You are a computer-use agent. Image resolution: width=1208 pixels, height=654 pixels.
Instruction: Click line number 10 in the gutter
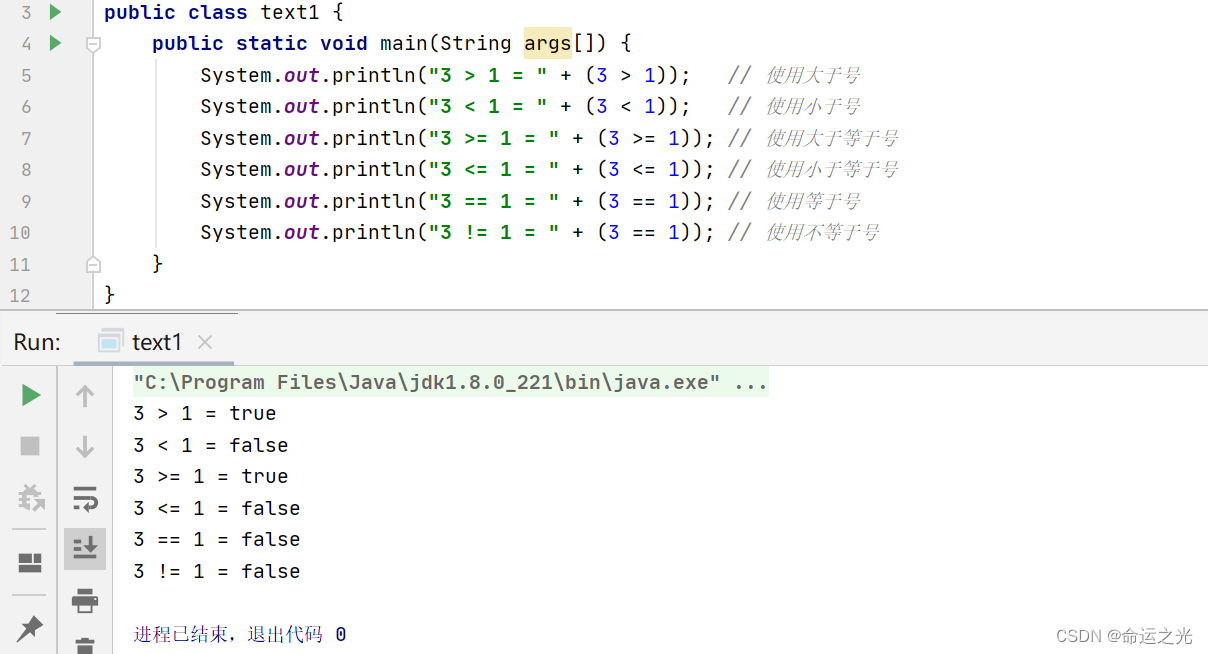(x=20, y=232)
